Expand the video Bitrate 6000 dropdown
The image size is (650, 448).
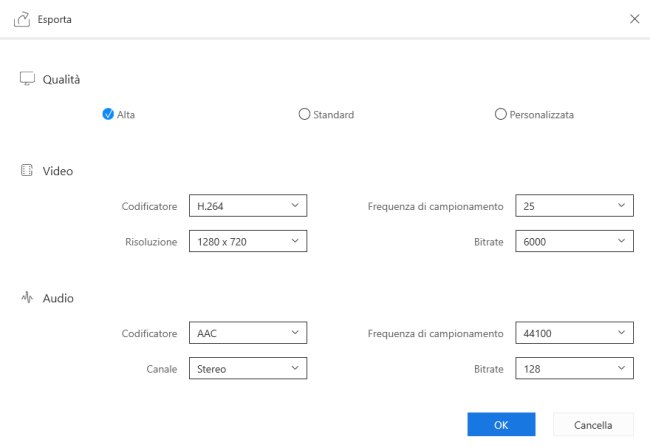[574, 241]
